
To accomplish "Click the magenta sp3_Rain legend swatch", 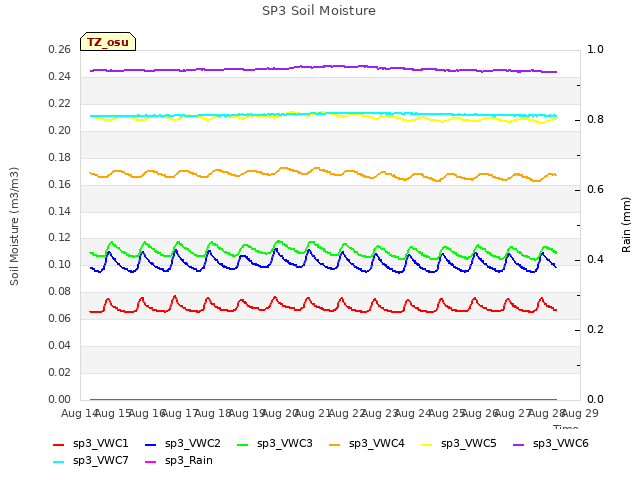I will click(151, 462).
